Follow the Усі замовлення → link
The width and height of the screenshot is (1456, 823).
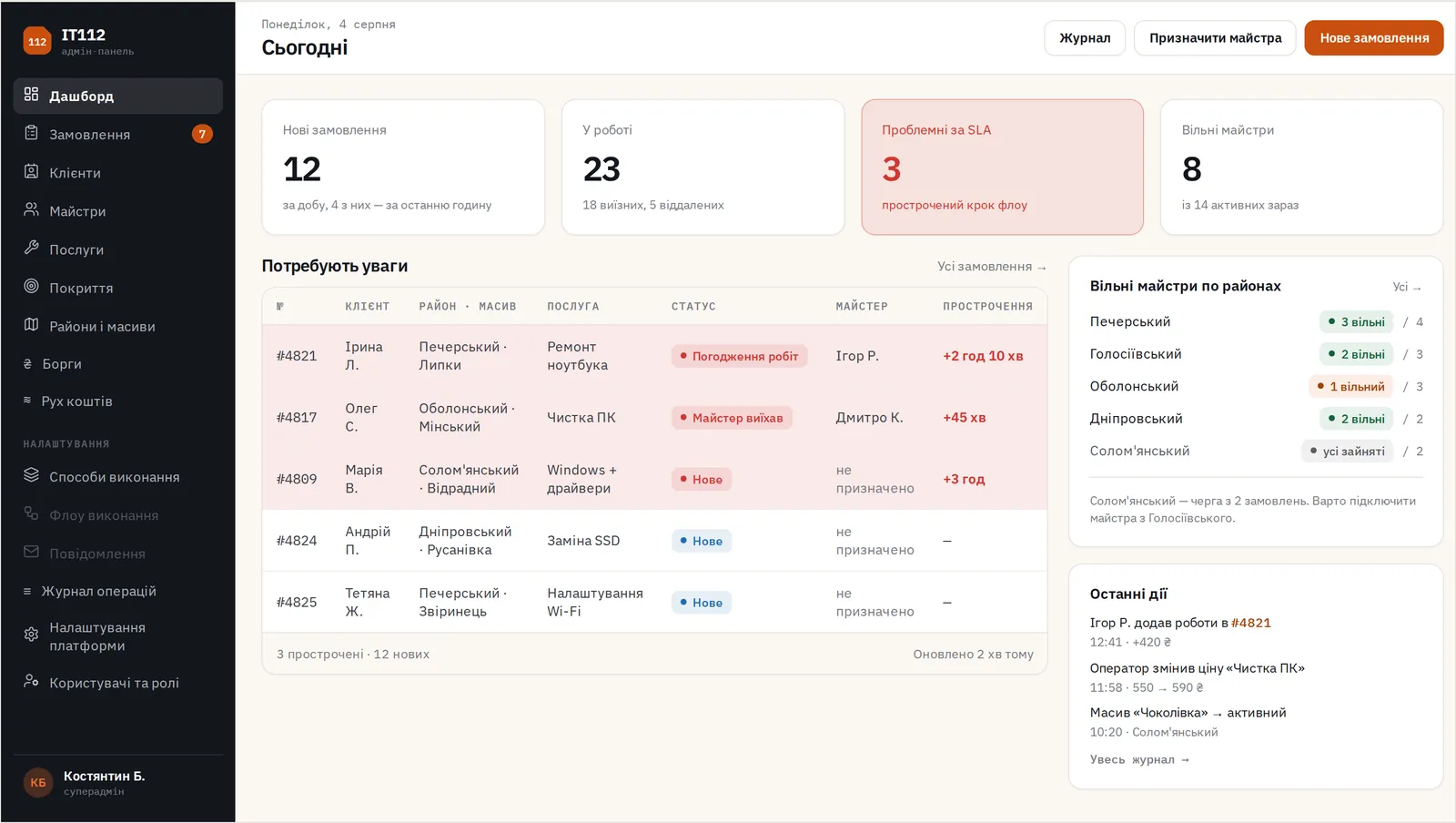[x=992, y=267]
